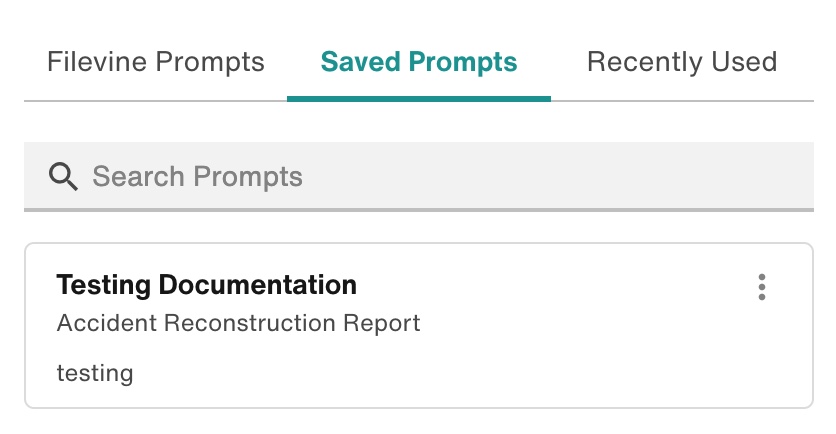836x434 pixels.
Task: Select the Accident Reconstruction Report subtitle
Action: pos(238,323)
